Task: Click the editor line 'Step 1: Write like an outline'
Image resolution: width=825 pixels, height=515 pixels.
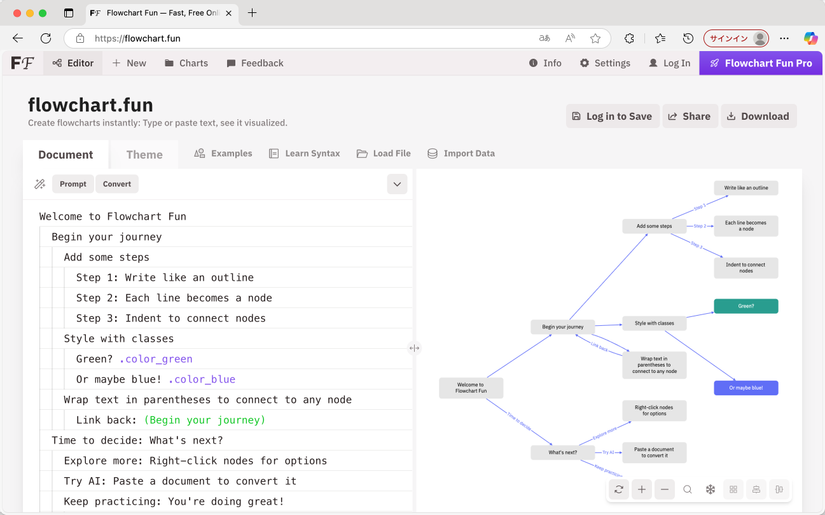Action: coord(165,277)
